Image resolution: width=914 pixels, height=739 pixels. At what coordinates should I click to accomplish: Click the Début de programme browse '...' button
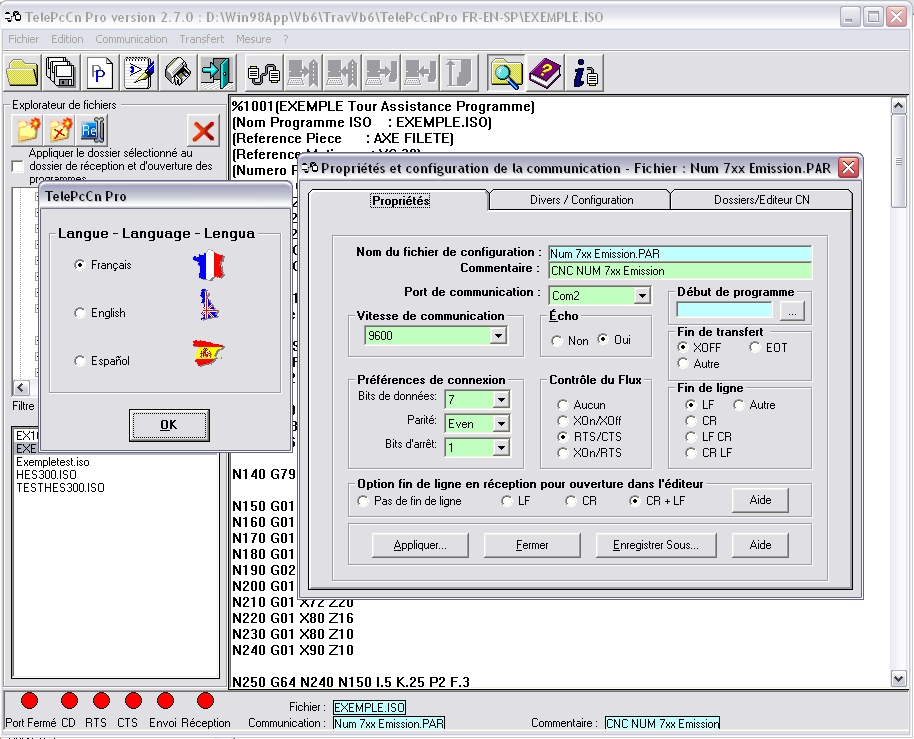point(792,312)
